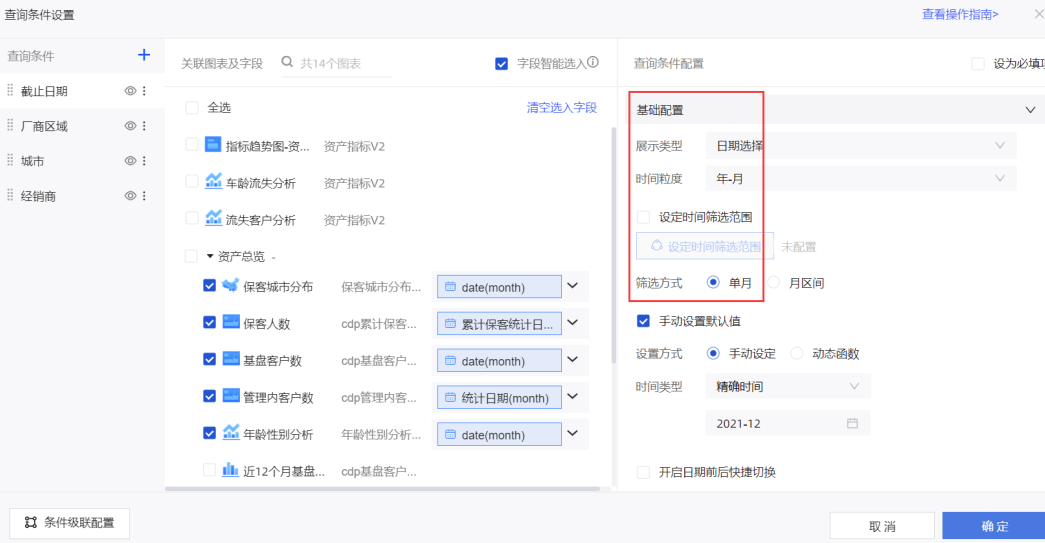Click the plus icon to add query condition
This screenshot has height=543, width=1045.
coord(143,55)
